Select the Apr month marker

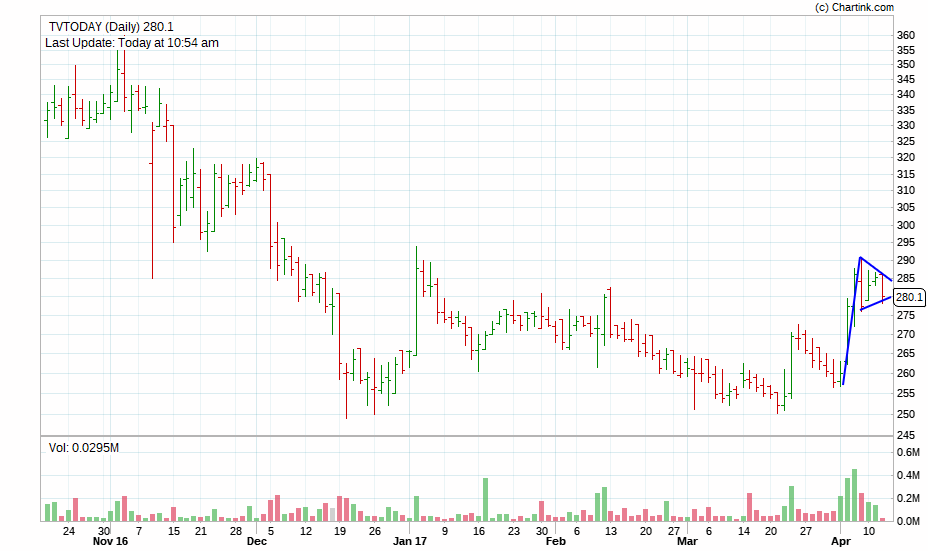841,541
